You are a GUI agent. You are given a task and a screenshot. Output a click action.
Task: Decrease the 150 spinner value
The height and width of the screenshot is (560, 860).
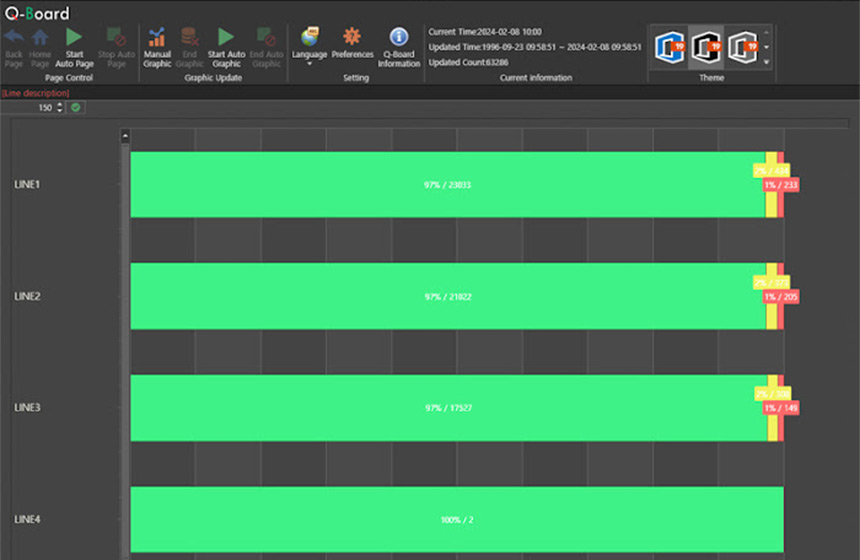point(60,111)
